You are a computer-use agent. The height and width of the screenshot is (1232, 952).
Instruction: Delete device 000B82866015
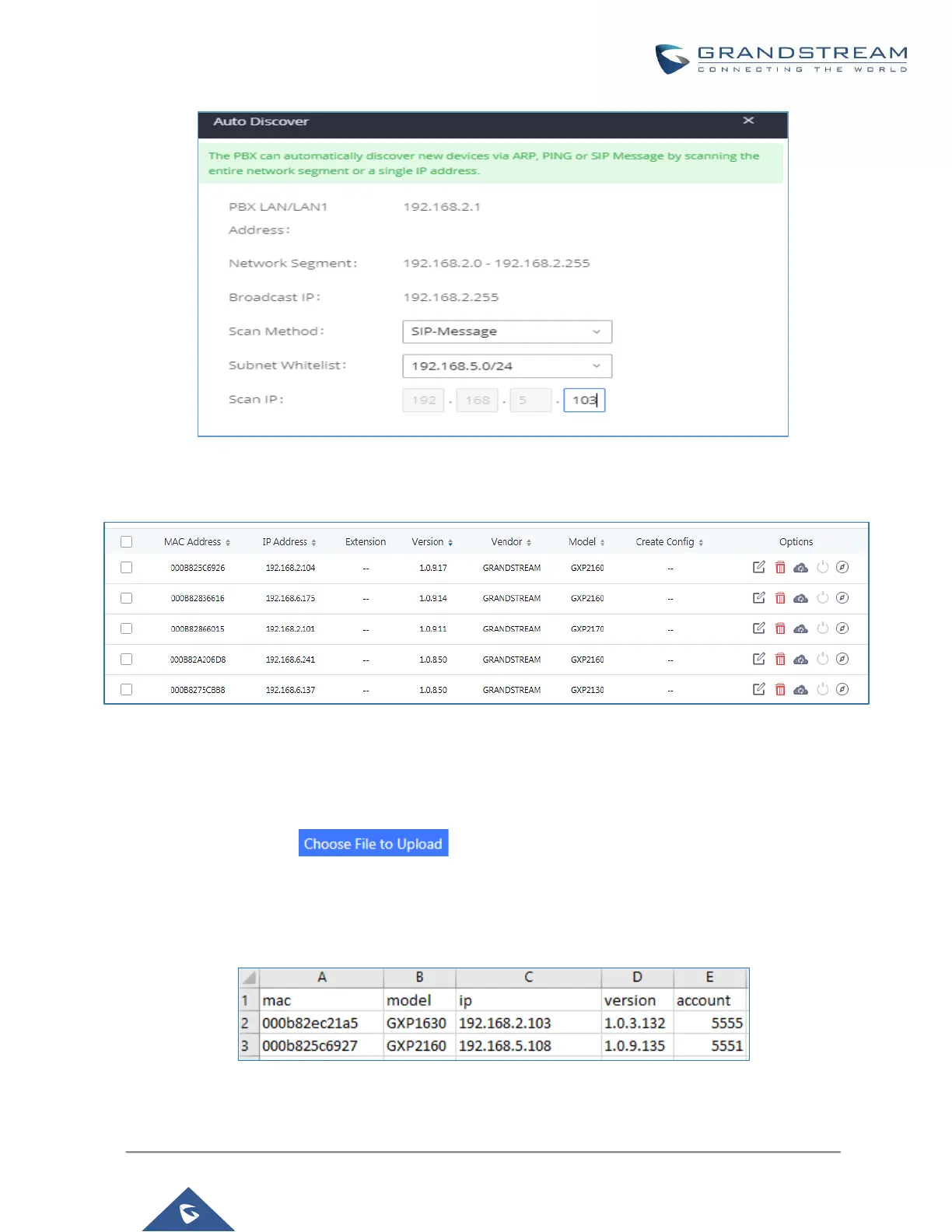click(780, 628)
